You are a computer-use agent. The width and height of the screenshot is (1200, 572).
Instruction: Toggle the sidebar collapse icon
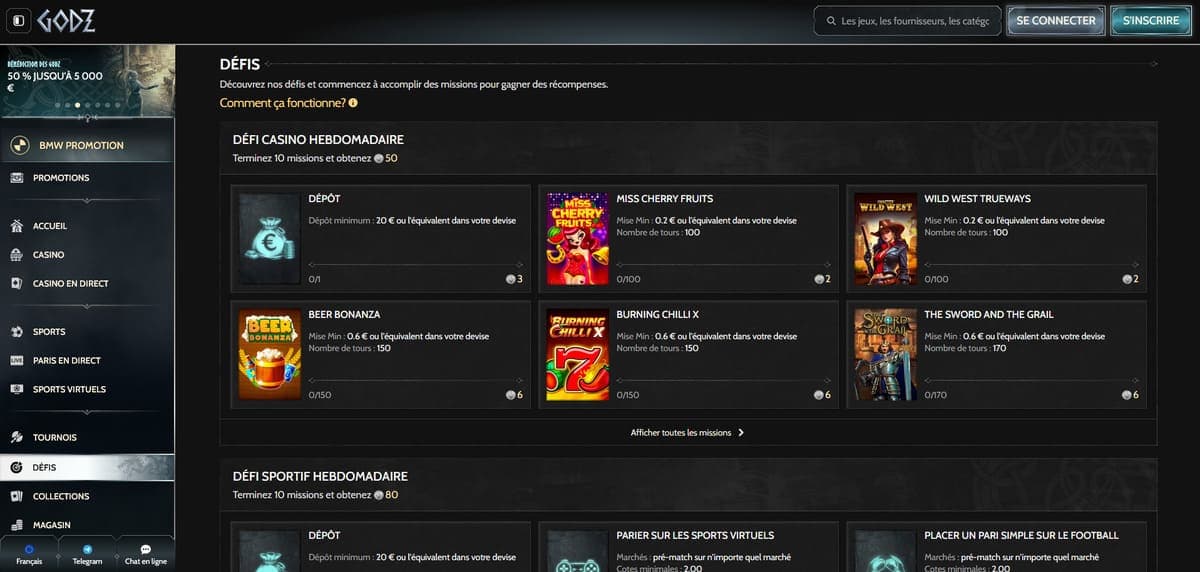[x=19, y=20]
